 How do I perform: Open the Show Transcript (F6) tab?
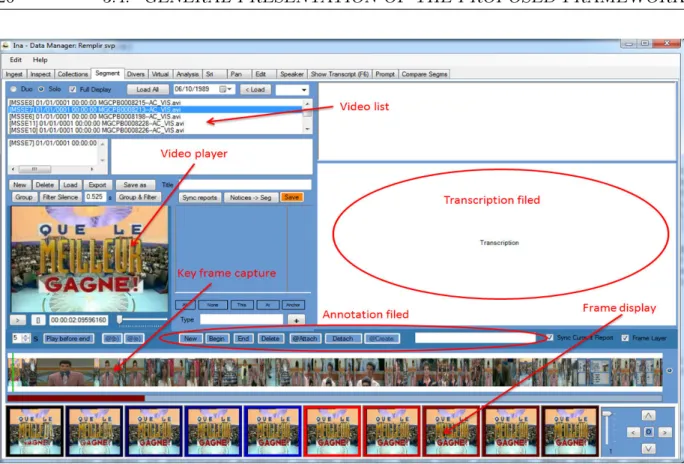coord(340,74)
